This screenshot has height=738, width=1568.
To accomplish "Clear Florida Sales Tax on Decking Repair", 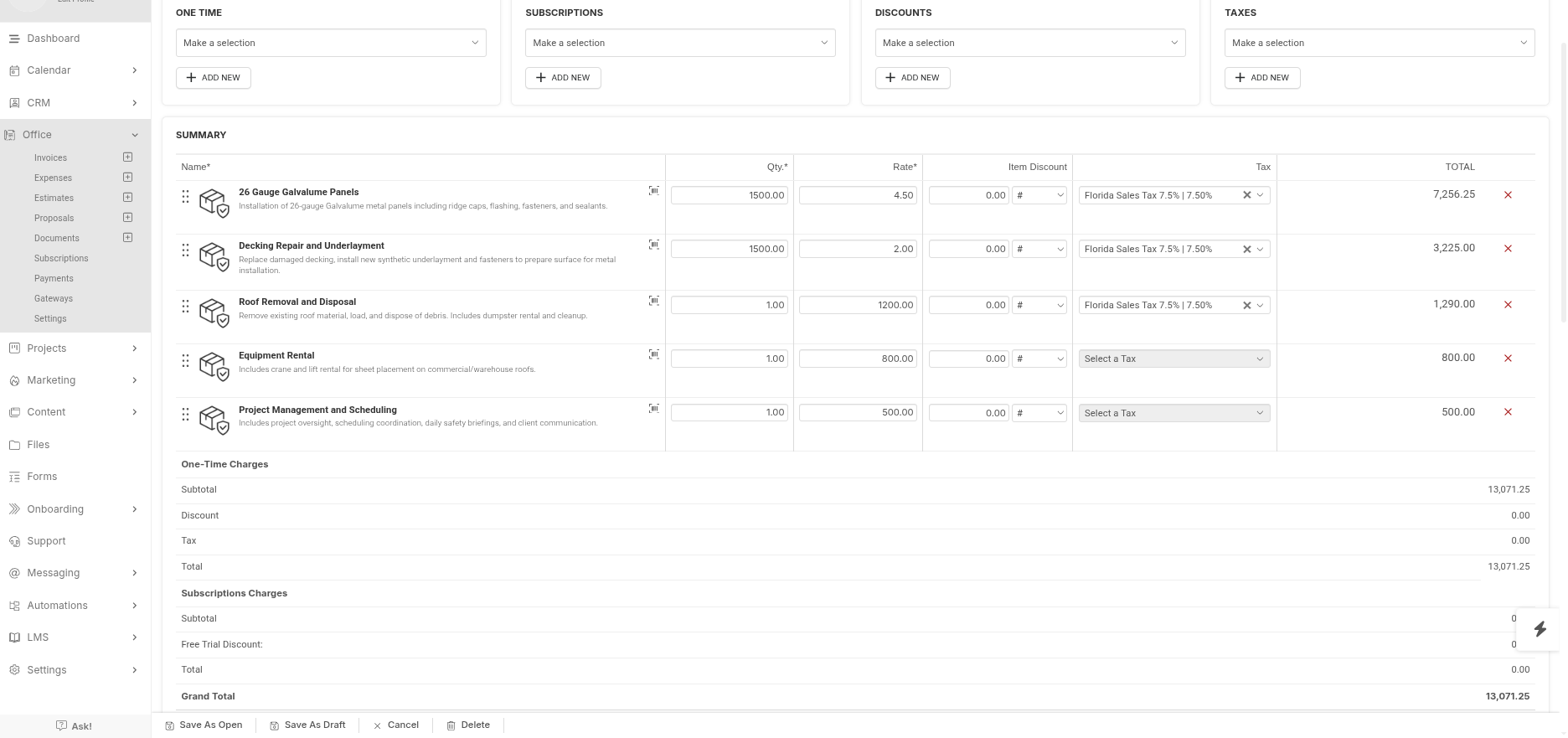I will pyautogui.click(x=1246, y=250).
